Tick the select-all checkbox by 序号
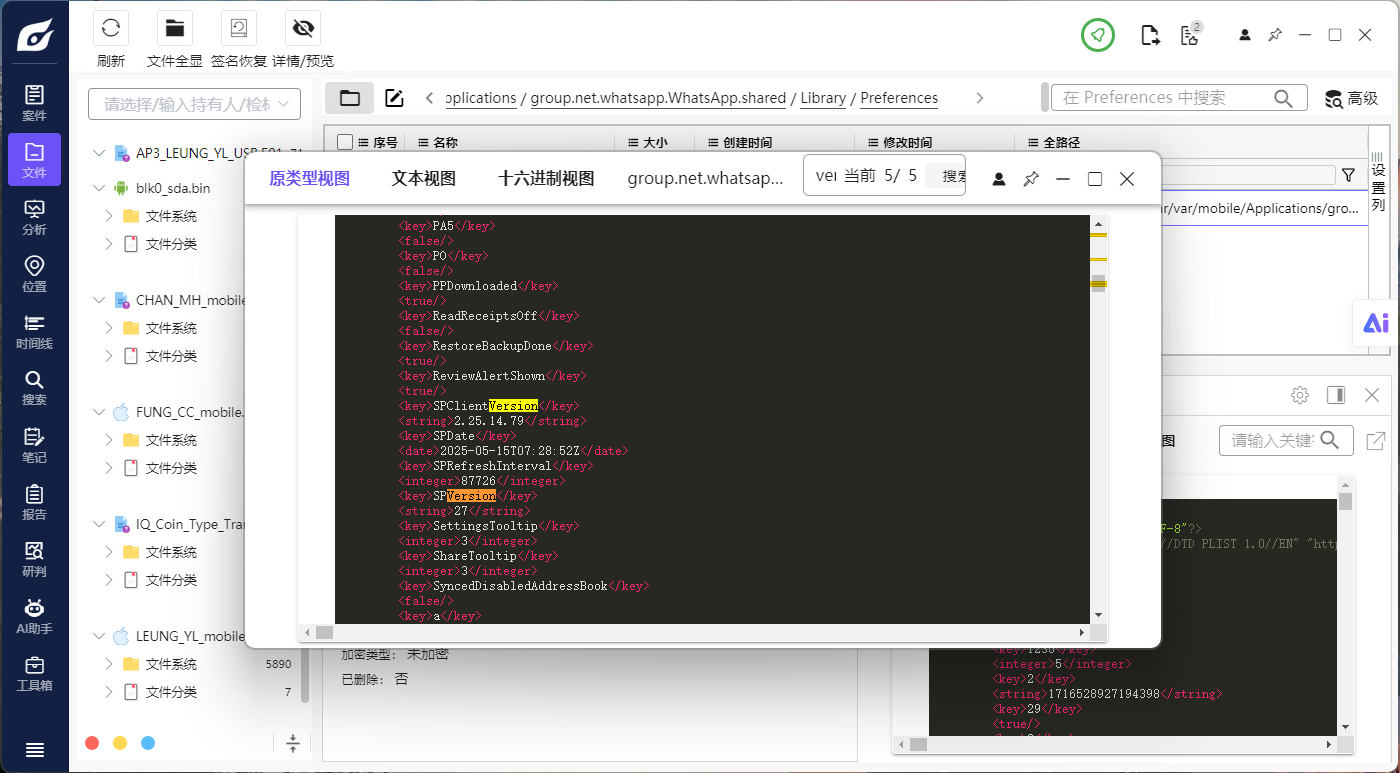This screenshot has width=1400, height=773. click(345, 143)
